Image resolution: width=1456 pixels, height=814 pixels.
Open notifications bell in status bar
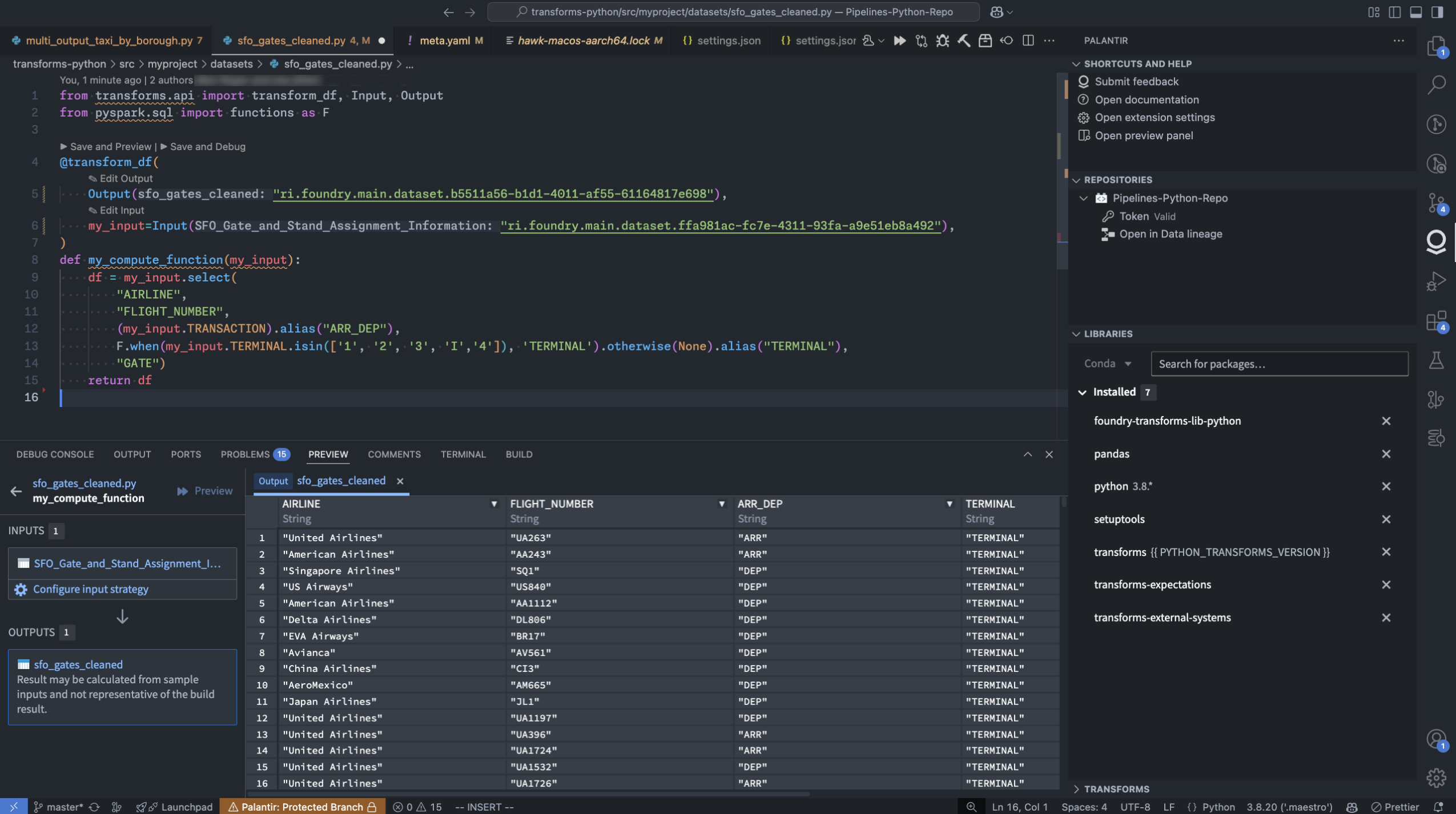[1438, 807]
